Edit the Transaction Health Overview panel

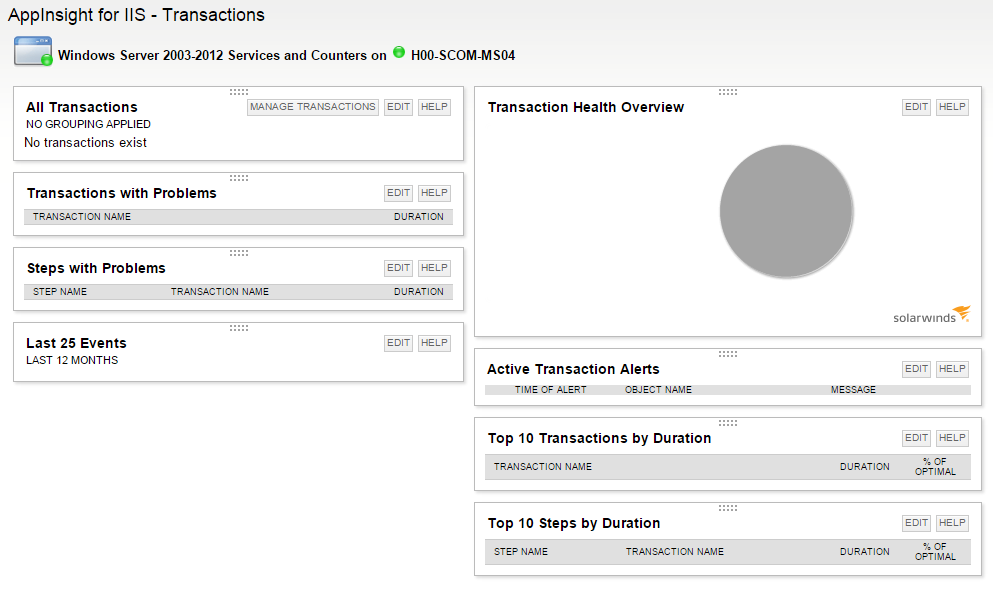click(916, 107)
